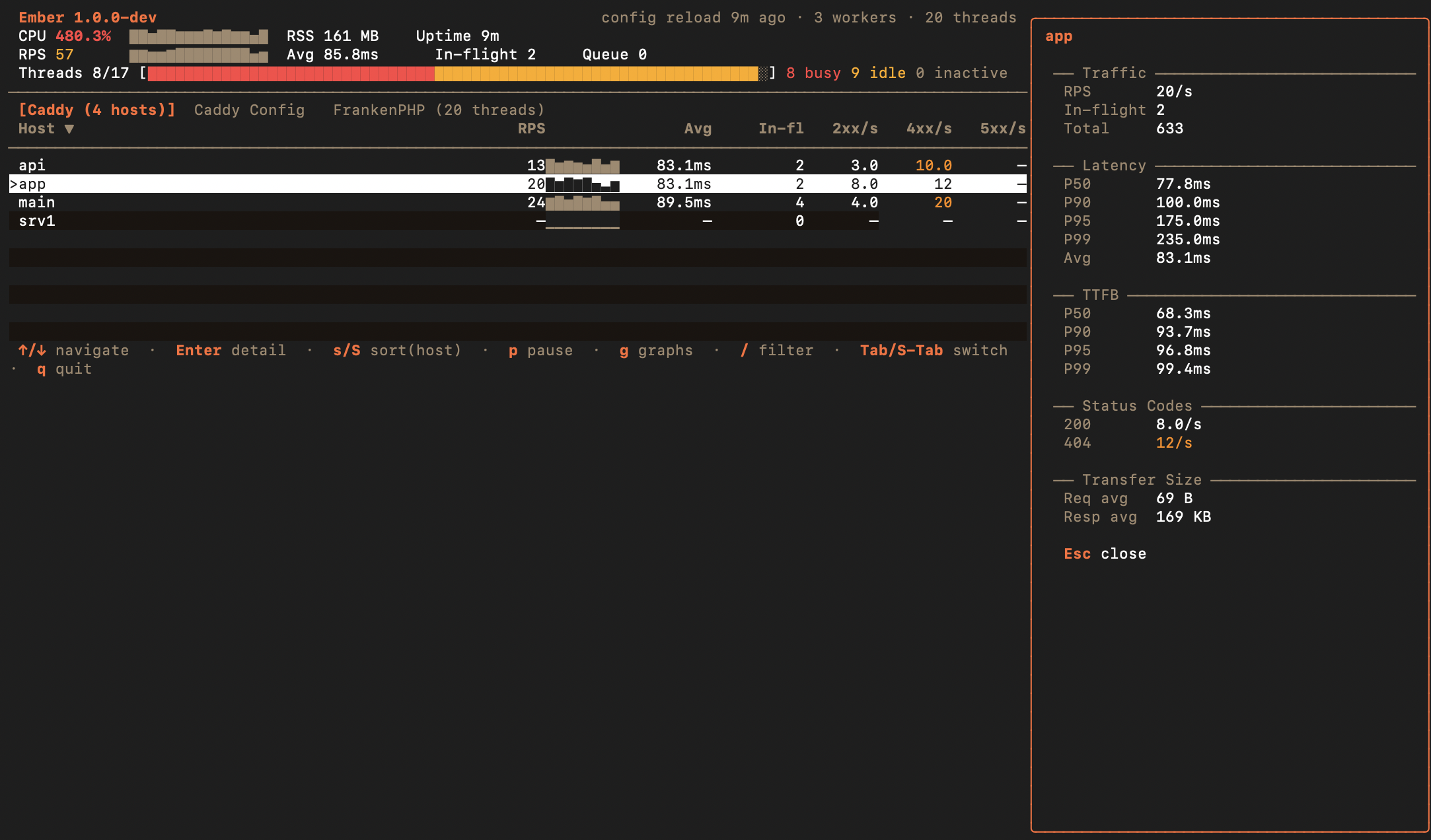Viewport: 1431px width, 840px height.
Task: Click the red busy part of the Threads bar
Action: tap(291, 73)
